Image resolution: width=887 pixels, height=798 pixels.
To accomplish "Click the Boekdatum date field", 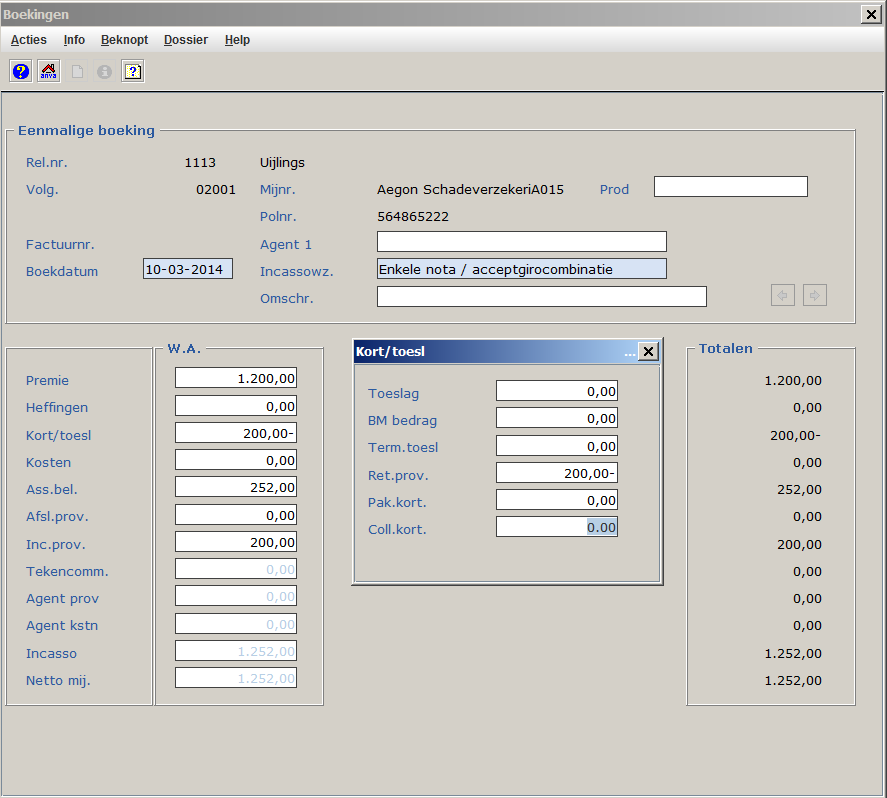I will coord(188,269).
